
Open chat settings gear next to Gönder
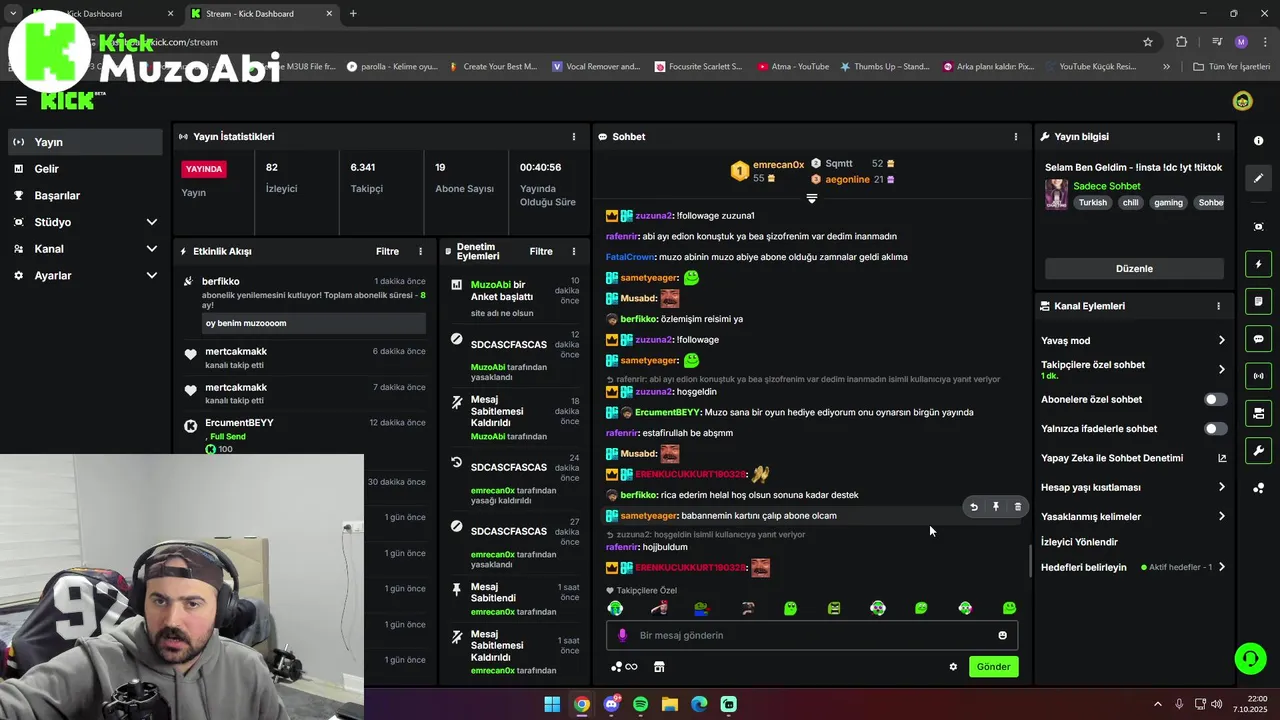pyautogui.click(x=953, y=667)
